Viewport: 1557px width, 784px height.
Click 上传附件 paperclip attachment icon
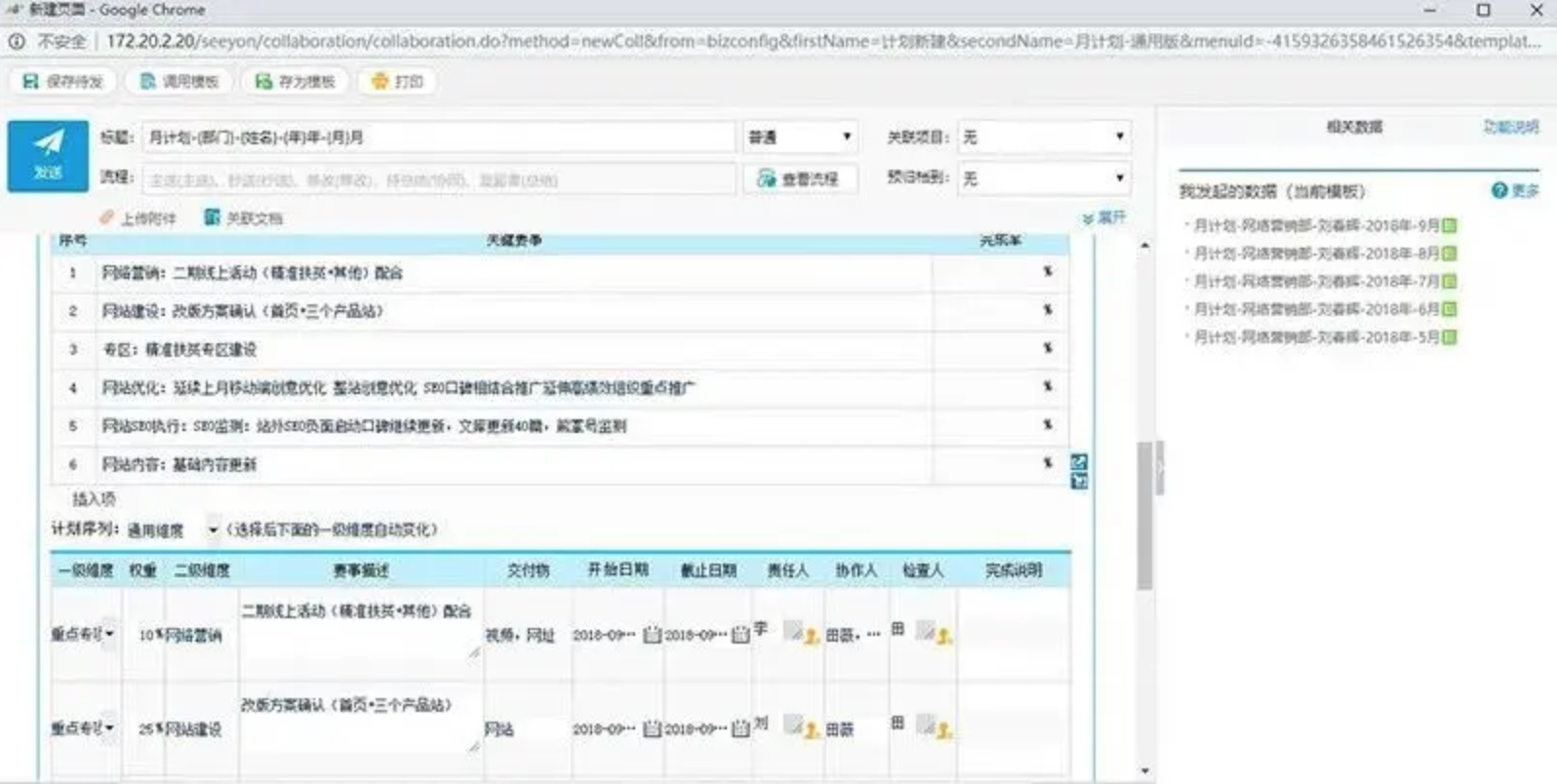[107, 217]
